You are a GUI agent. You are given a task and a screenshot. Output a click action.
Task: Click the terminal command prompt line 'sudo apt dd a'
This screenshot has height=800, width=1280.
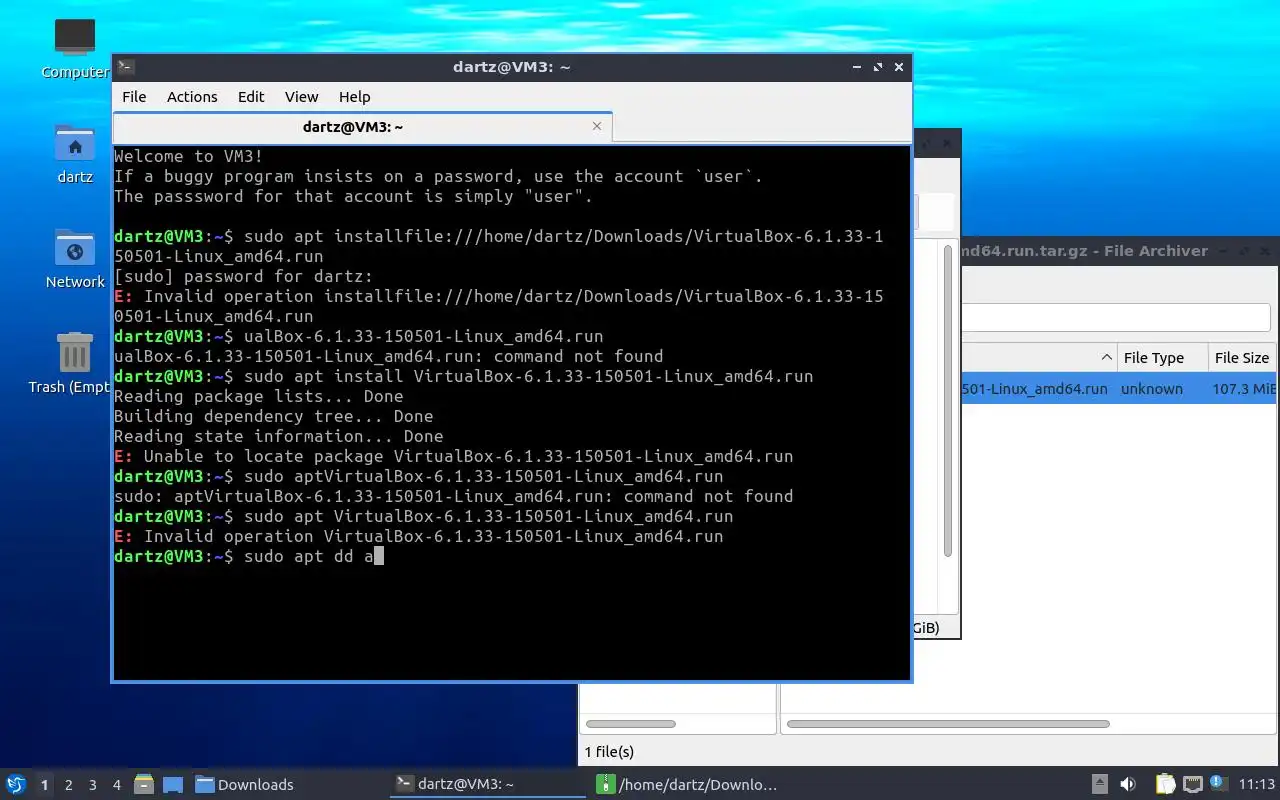coord(249,556)
